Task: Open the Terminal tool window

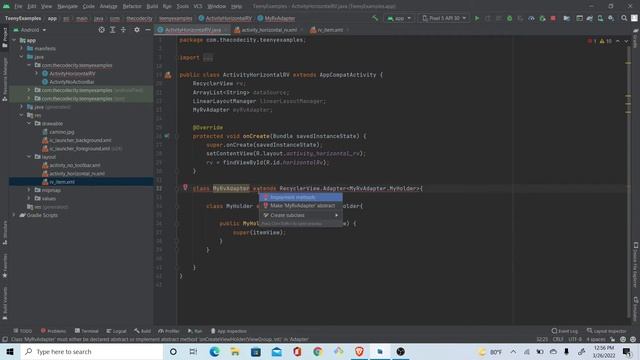Action: 87,331
